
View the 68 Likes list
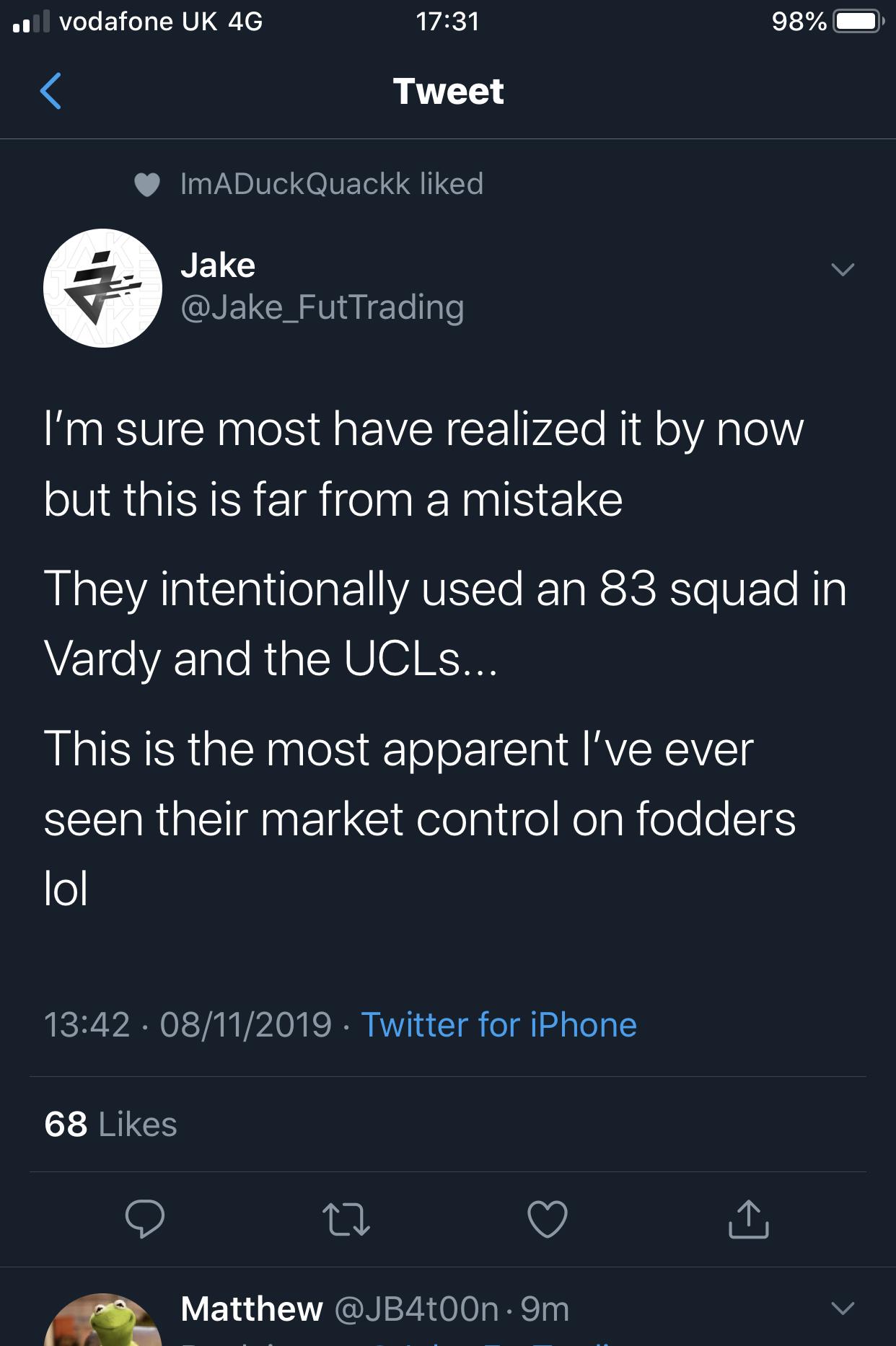coord(110,1124)
